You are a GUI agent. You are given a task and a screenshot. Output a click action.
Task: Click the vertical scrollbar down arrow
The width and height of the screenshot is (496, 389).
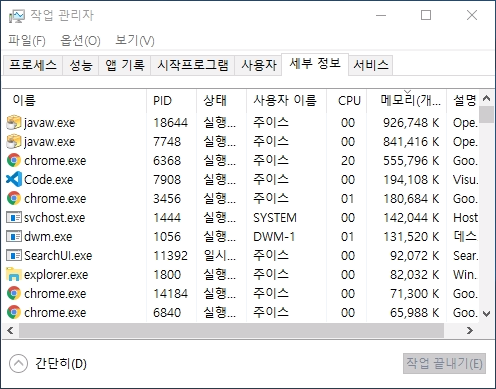[x=486, y=314]
